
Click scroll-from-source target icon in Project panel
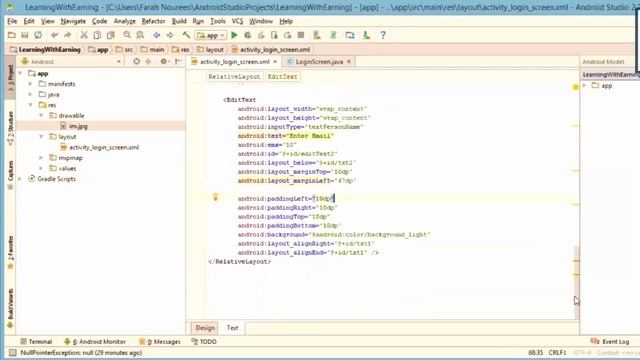(136, 62)
